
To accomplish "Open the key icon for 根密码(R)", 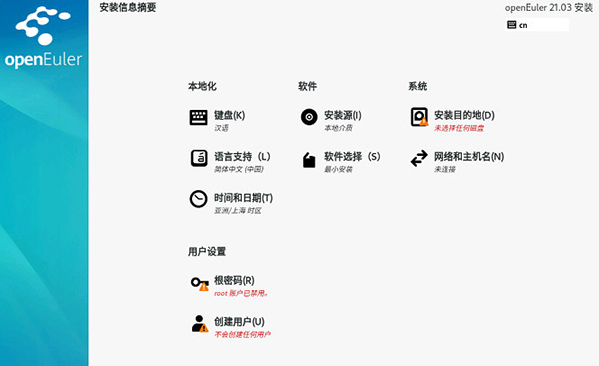I will tap(199, 284).
